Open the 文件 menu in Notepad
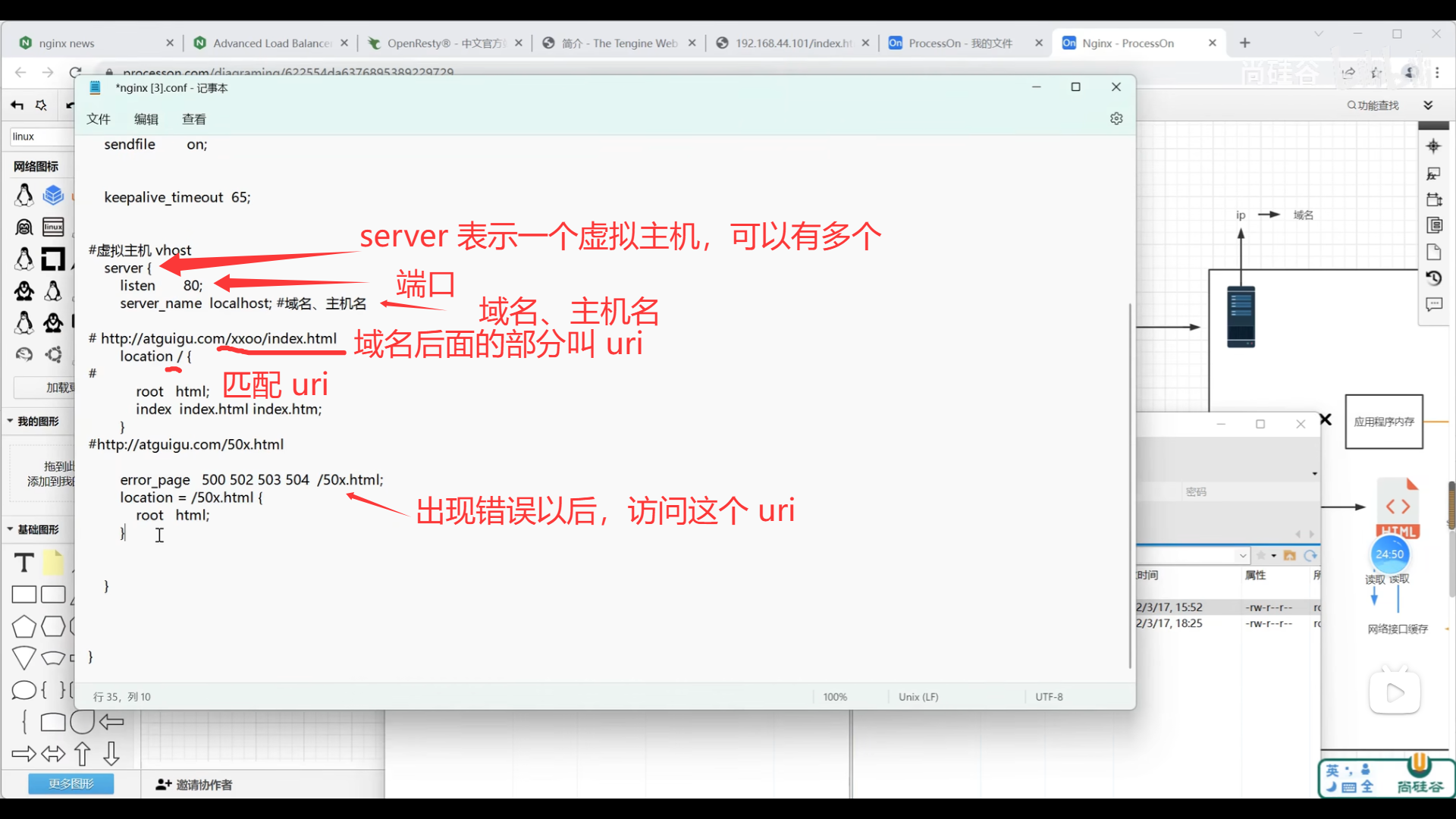The width and height of the screenshot is (1456, 819). tap(99, 119)
